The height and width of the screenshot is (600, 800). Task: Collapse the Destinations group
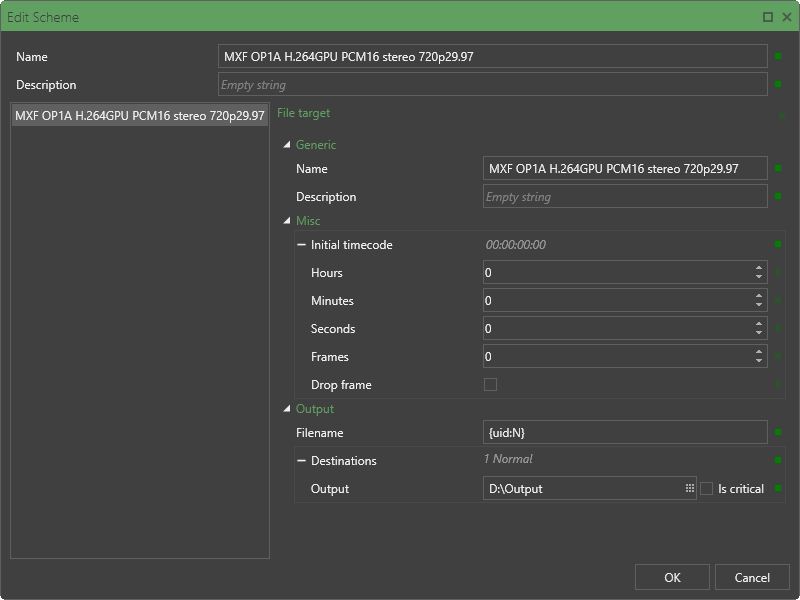[x=302, y=461]
